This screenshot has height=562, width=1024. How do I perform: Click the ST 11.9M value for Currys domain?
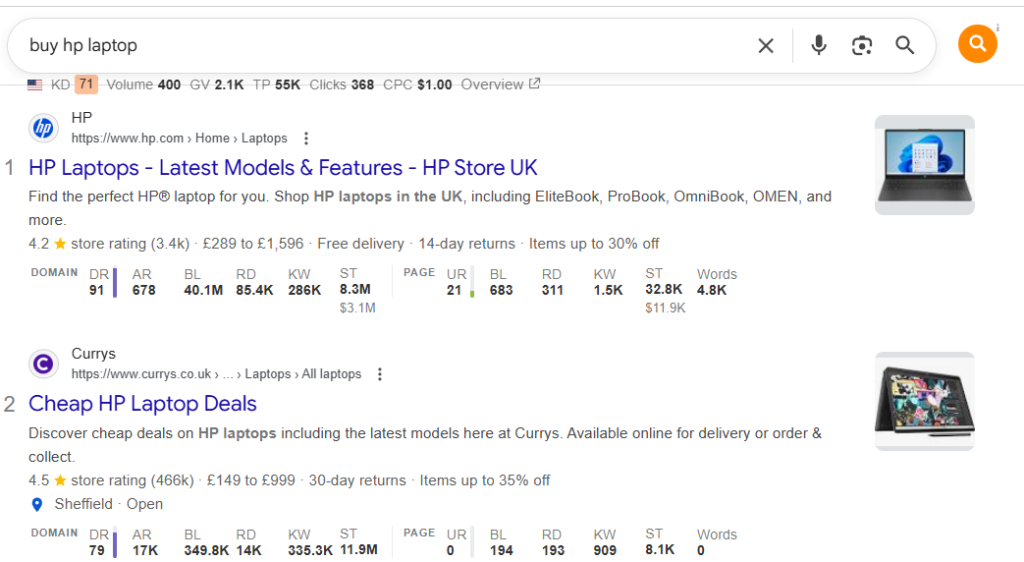tap(359, 550)
